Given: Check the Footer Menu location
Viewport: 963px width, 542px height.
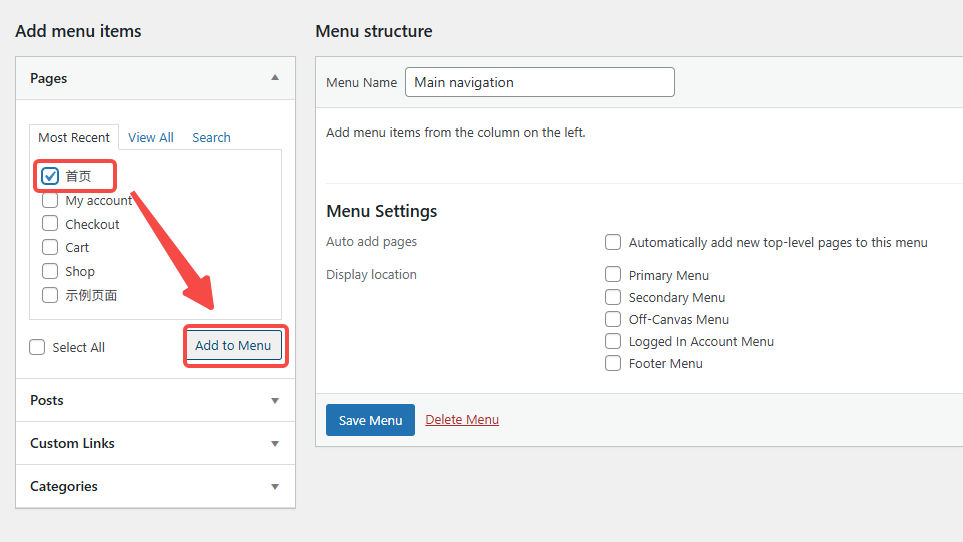Looking at the screenshot, I should (613, 363).
